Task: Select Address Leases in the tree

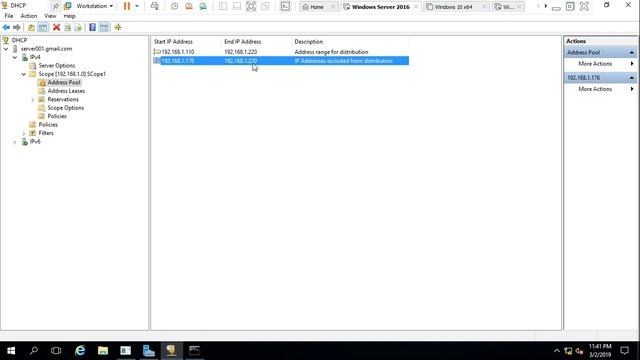Action: 66,91
